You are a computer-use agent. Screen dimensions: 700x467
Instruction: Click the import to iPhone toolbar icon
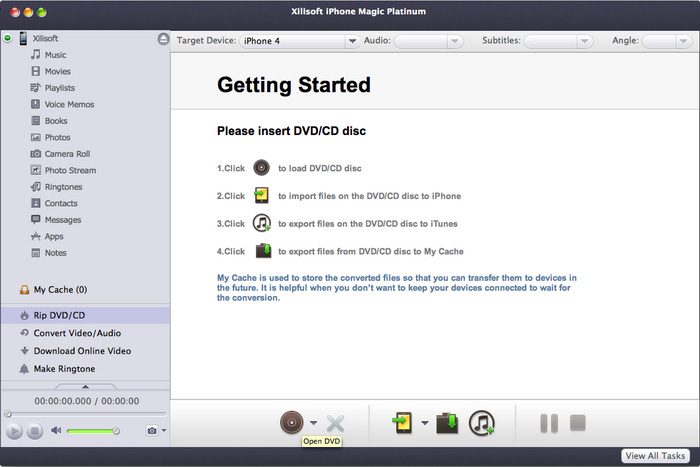click(x=402, y=423)
